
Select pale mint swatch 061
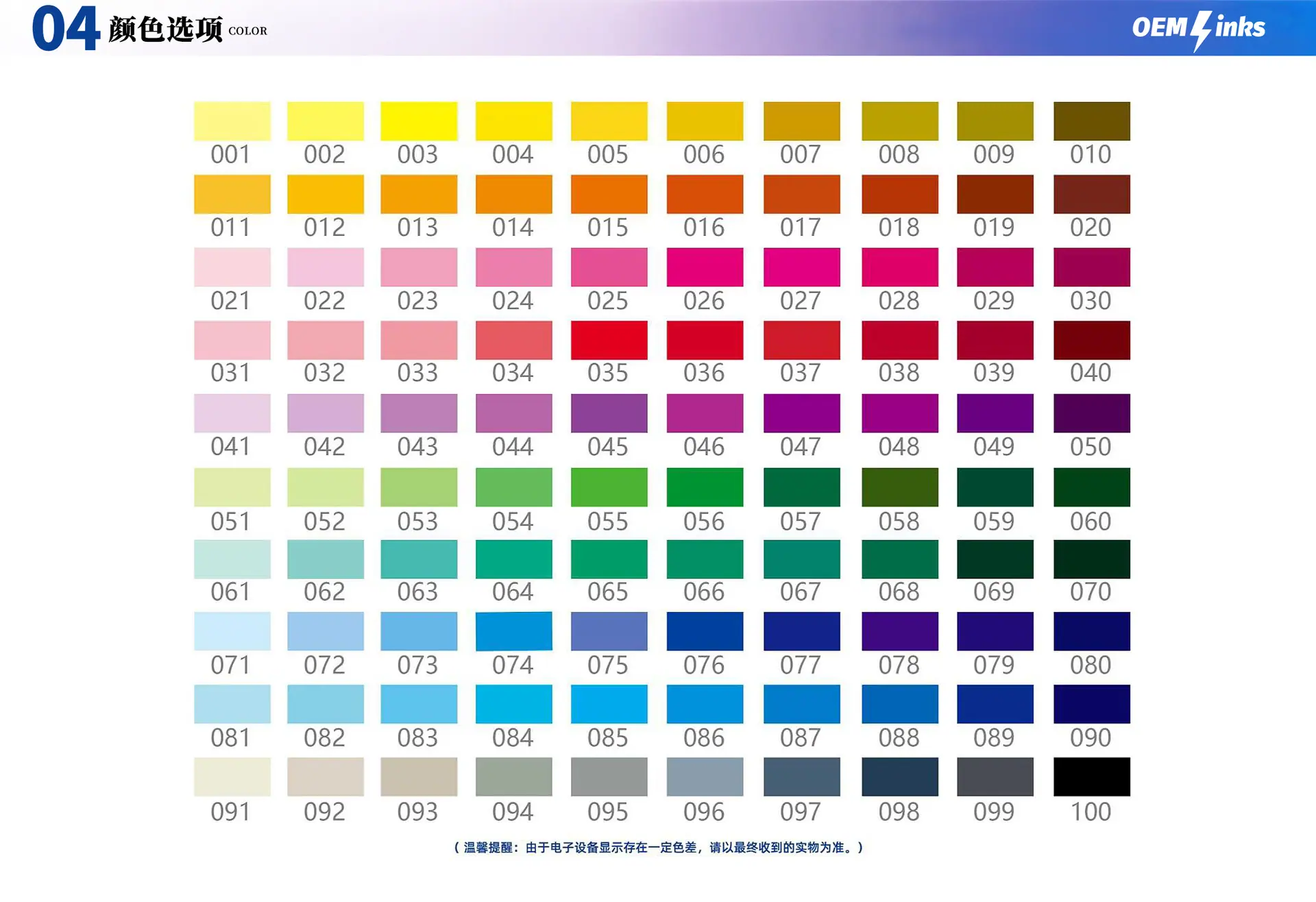coord(232,559)
